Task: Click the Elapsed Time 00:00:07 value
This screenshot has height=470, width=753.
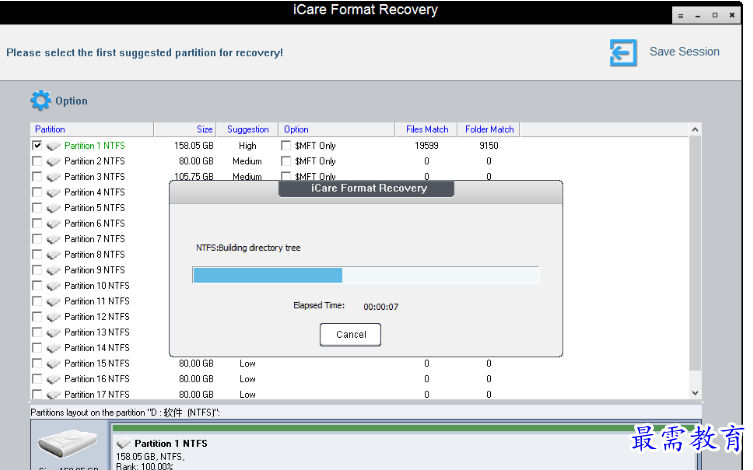Action: click(x=381, y=307)
